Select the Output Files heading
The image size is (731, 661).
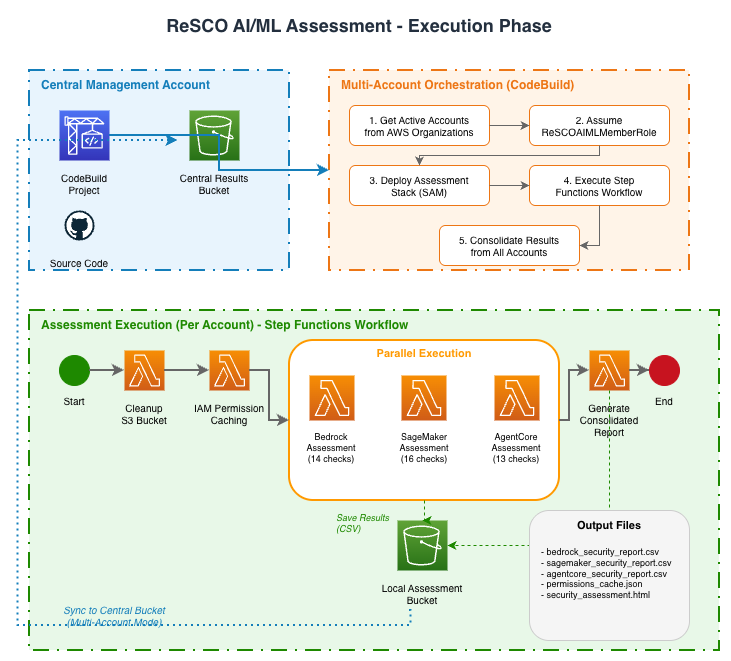pyautogui.click(x=609, y=525)
